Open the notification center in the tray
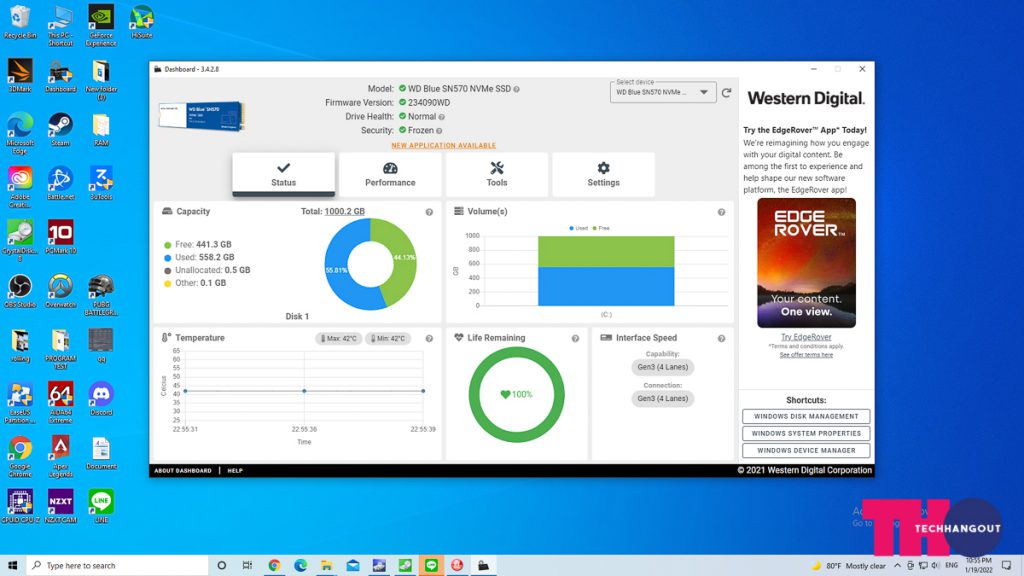 point(1007,565)
